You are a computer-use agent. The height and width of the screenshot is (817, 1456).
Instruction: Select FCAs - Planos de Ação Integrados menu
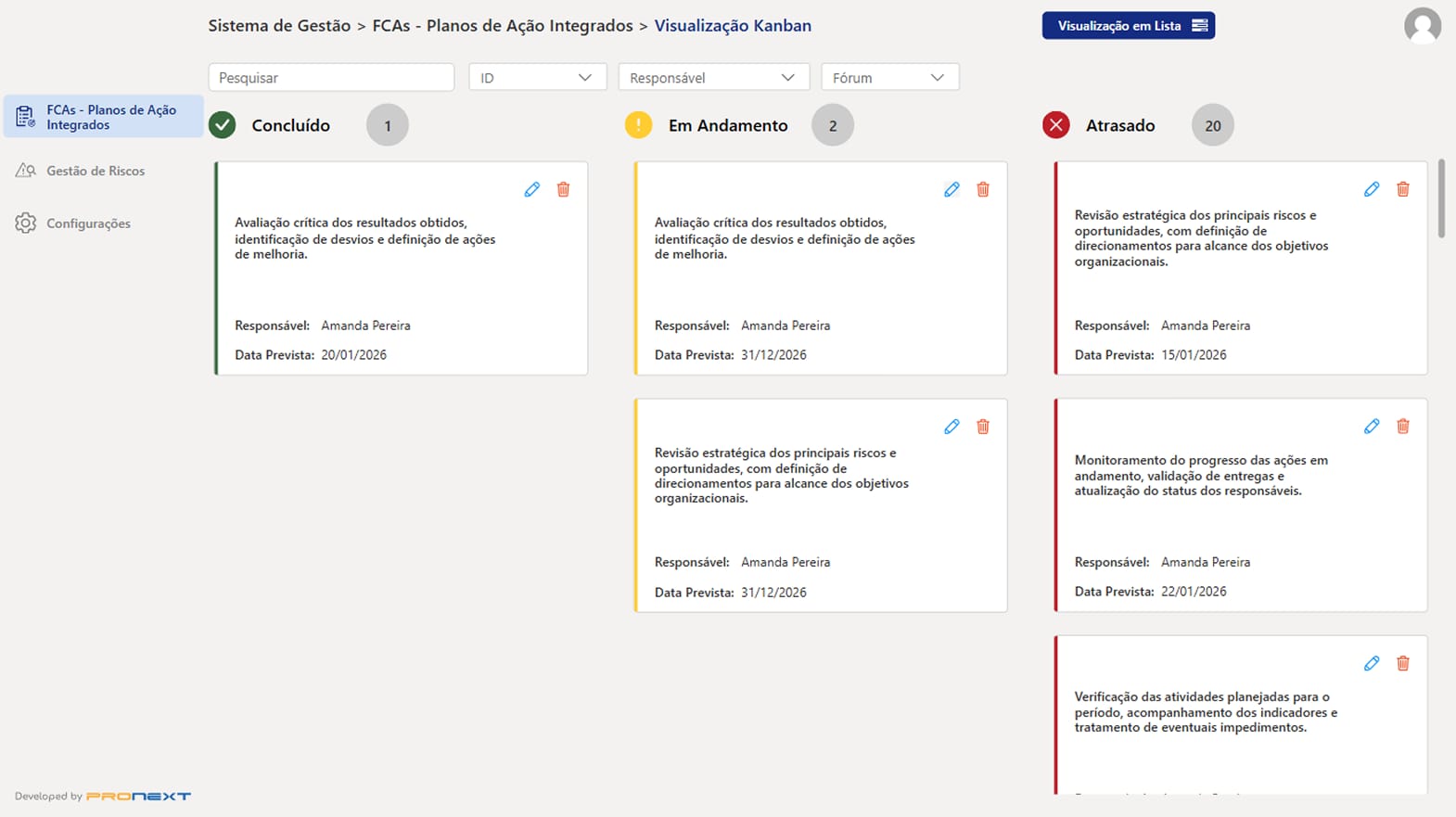tap(103, 117)
